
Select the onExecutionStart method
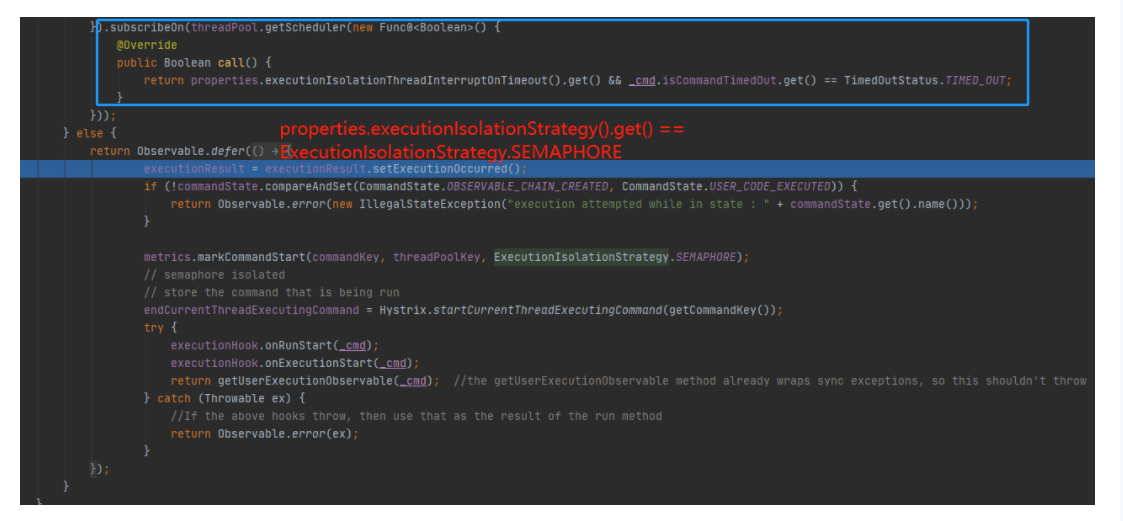pyautogui.click(x=319, y=363)
